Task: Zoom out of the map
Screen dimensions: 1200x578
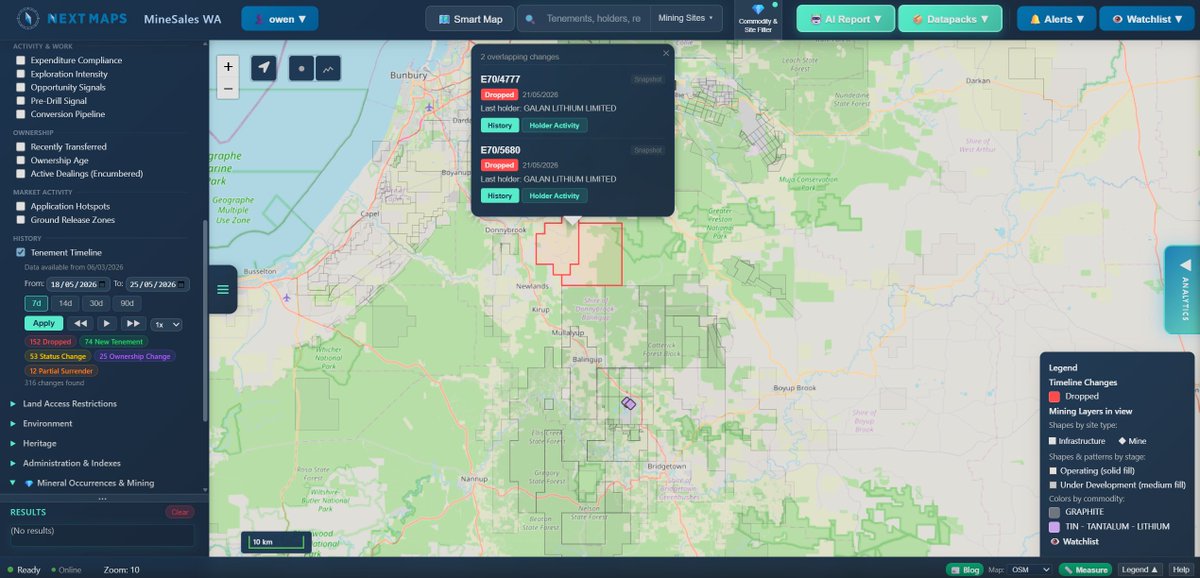Action: point(229,88)
